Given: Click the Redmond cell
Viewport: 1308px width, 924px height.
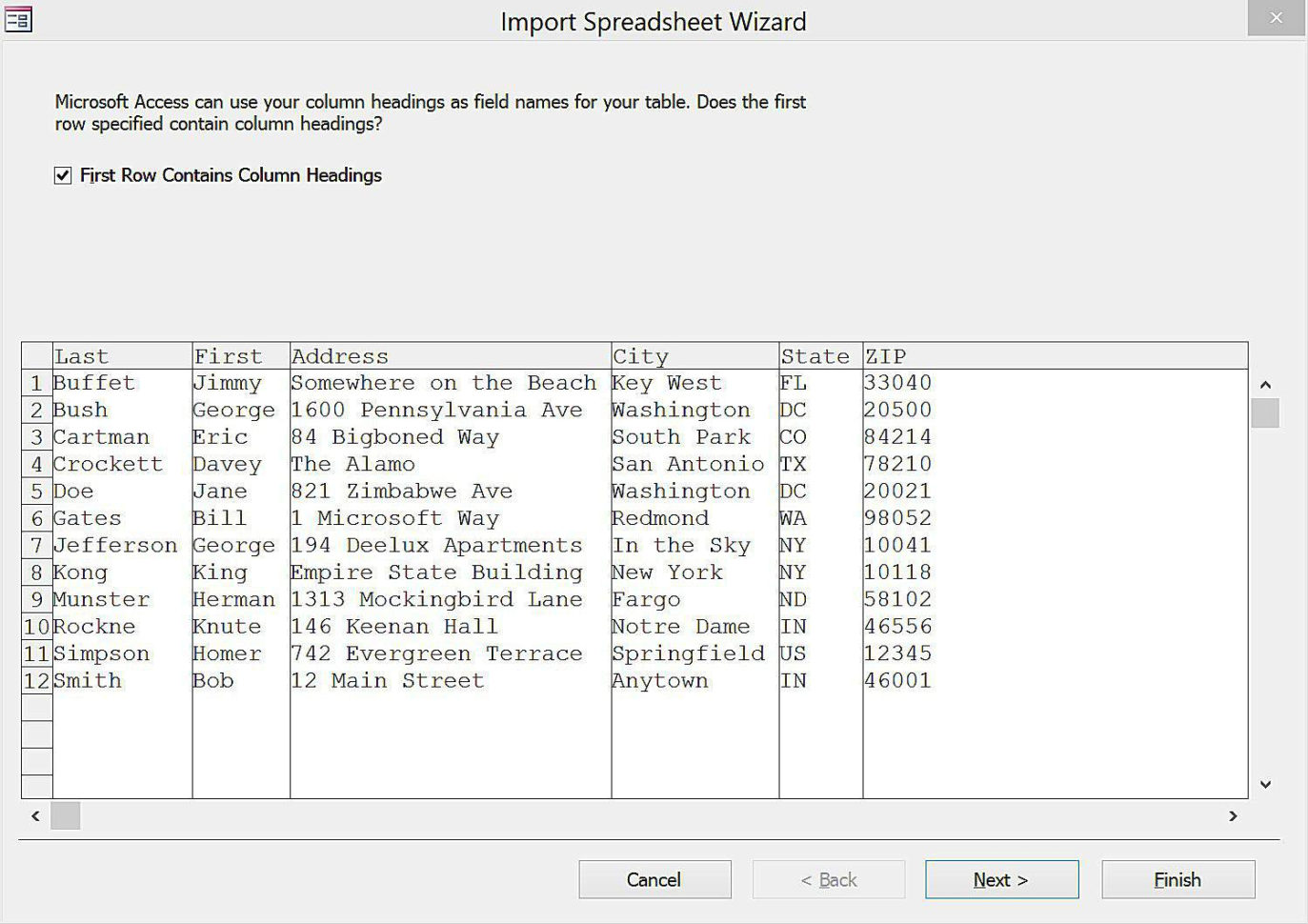Looking at the screenshot, I should (x=694, y=518).
